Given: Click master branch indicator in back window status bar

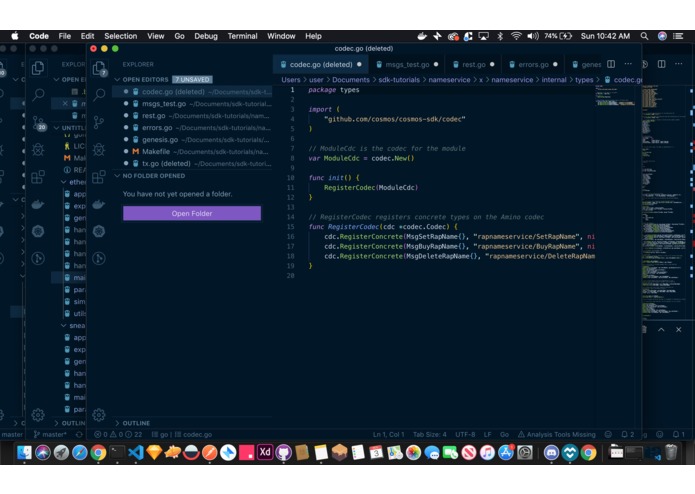Looking at the screenshot, I should pyautogui.click(x=51, y=435).
